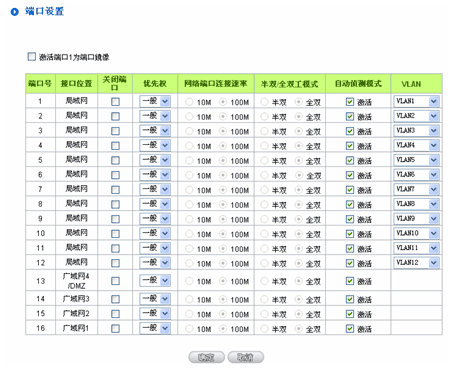Expand the VLAN12 dropdown for port 12
The height and width of the screenshot is (368, 450).
pyautogui.click(x=416, y=263)
